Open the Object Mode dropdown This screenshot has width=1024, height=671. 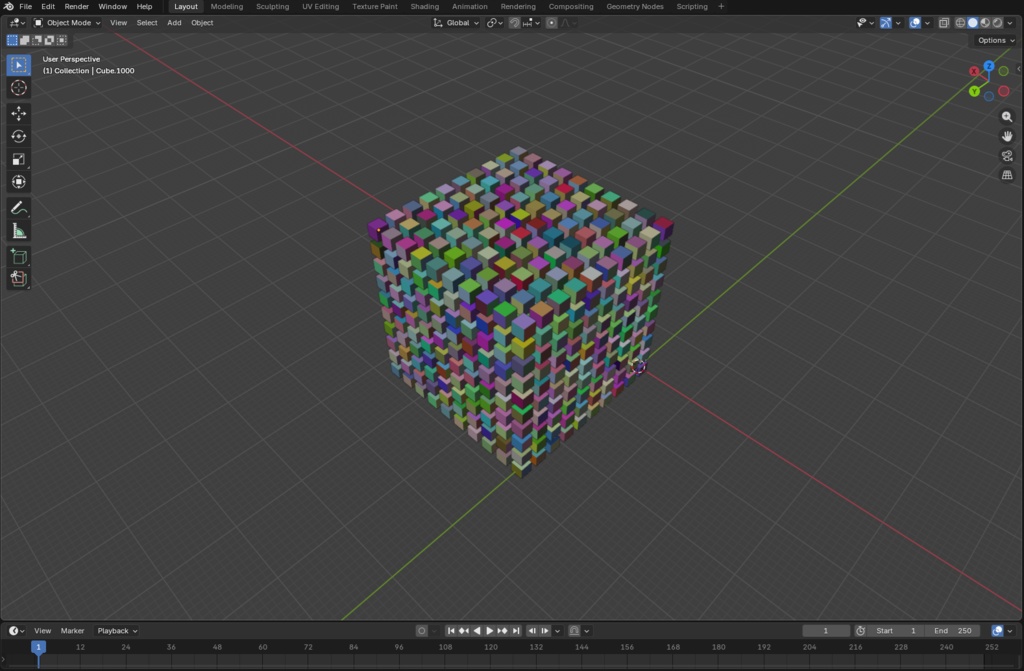(67, 22)
